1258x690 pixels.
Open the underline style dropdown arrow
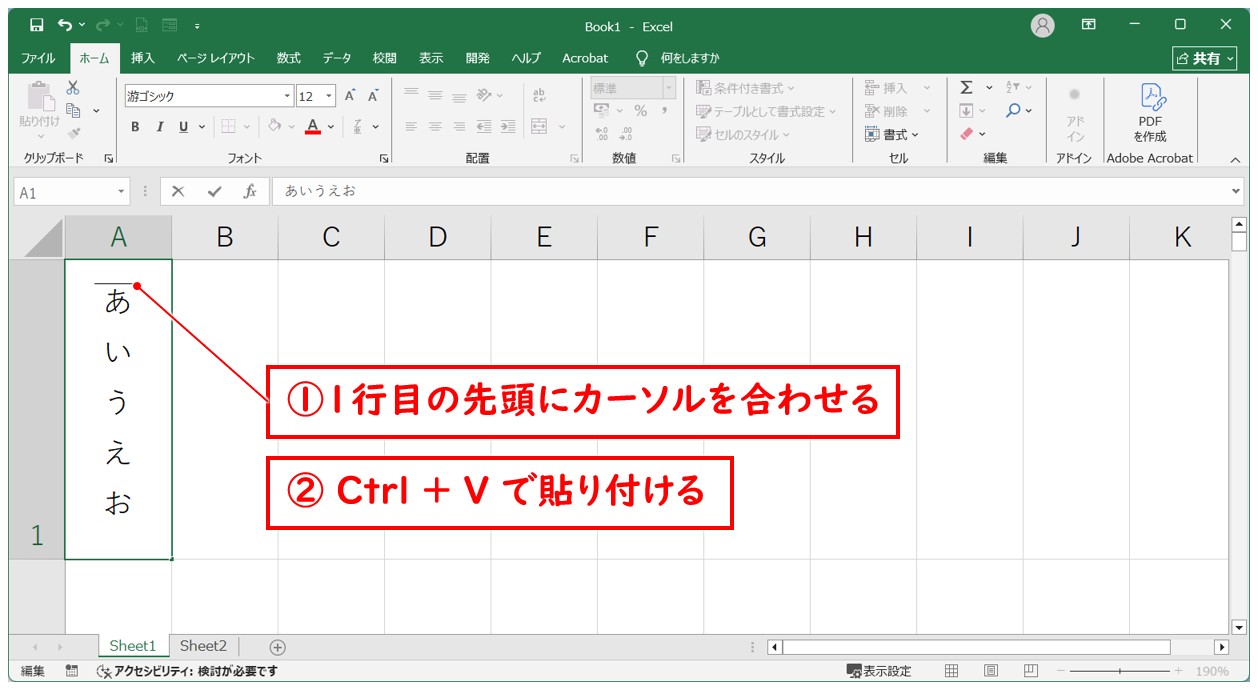click(202, 127)
